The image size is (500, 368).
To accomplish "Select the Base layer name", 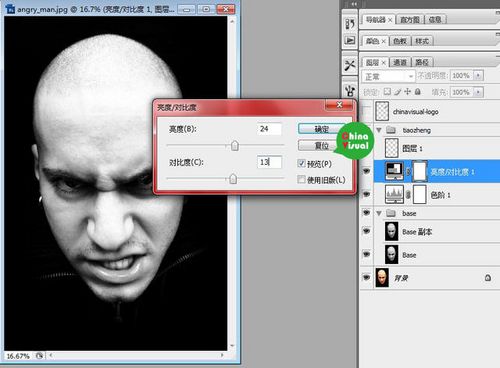I will (x=409, y=255).
